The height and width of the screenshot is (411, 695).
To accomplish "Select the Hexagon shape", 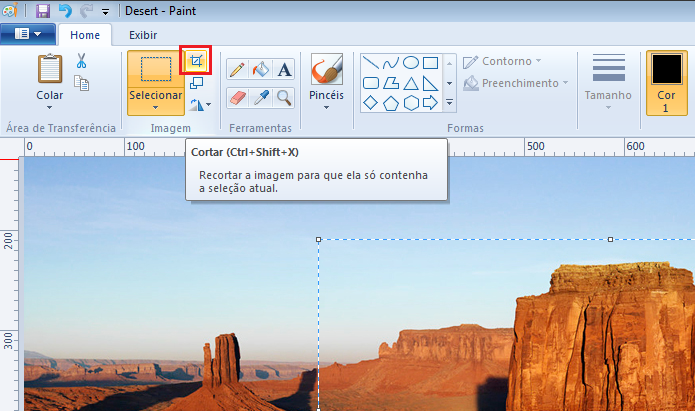I will [x=410, y=103].
